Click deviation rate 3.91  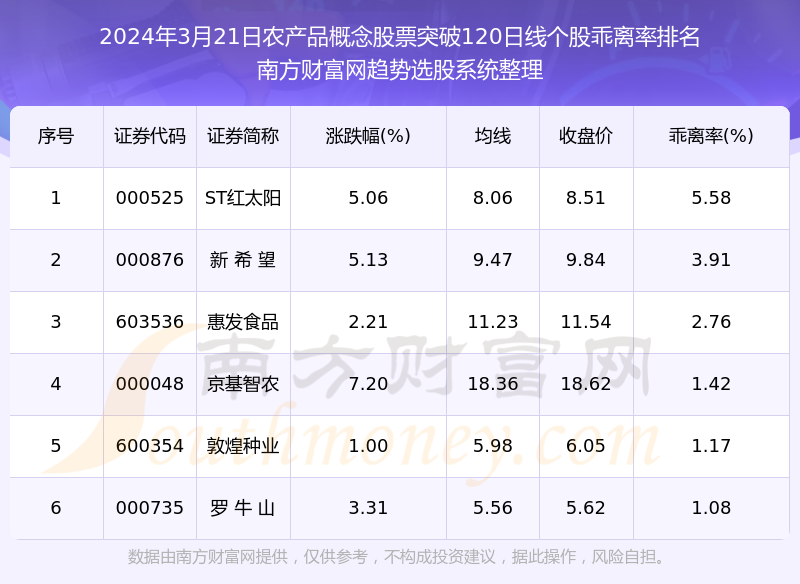[x=711, y=260]
